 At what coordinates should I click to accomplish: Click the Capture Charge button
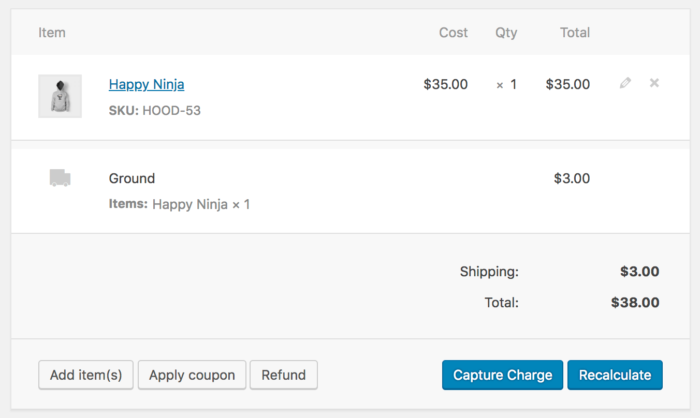503,375
